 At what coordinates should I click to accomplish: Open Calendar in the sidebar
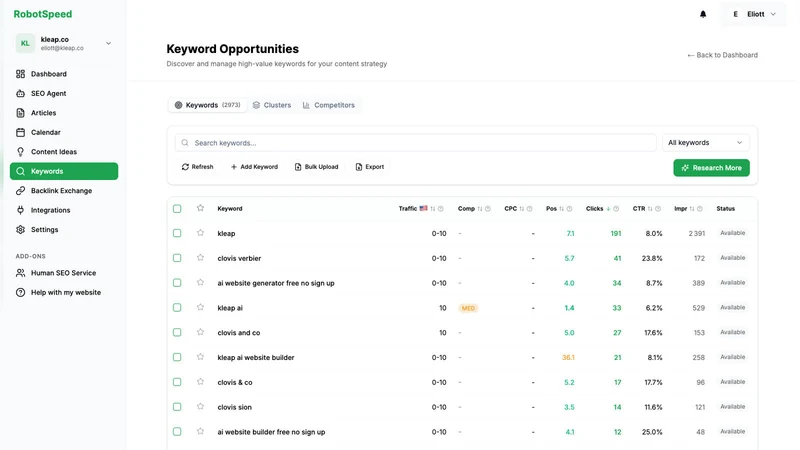click(x=64, y=132)
